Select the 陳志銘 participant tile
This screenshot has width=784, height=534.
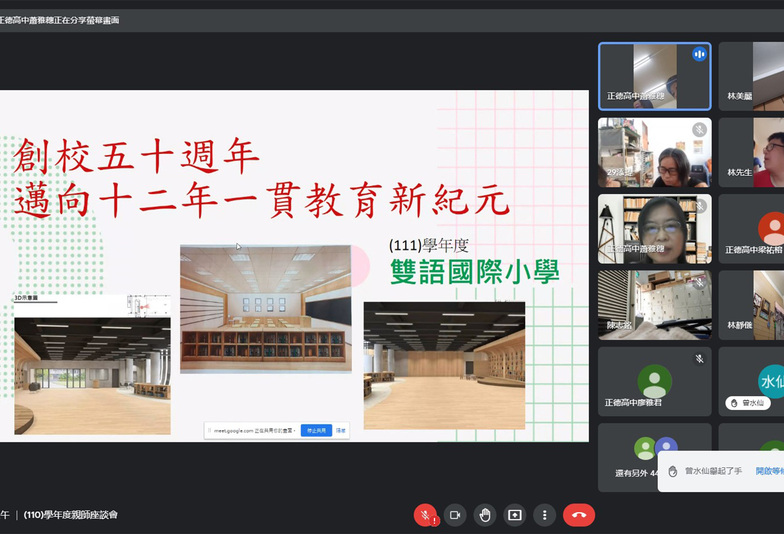click(x=654, y=306)
